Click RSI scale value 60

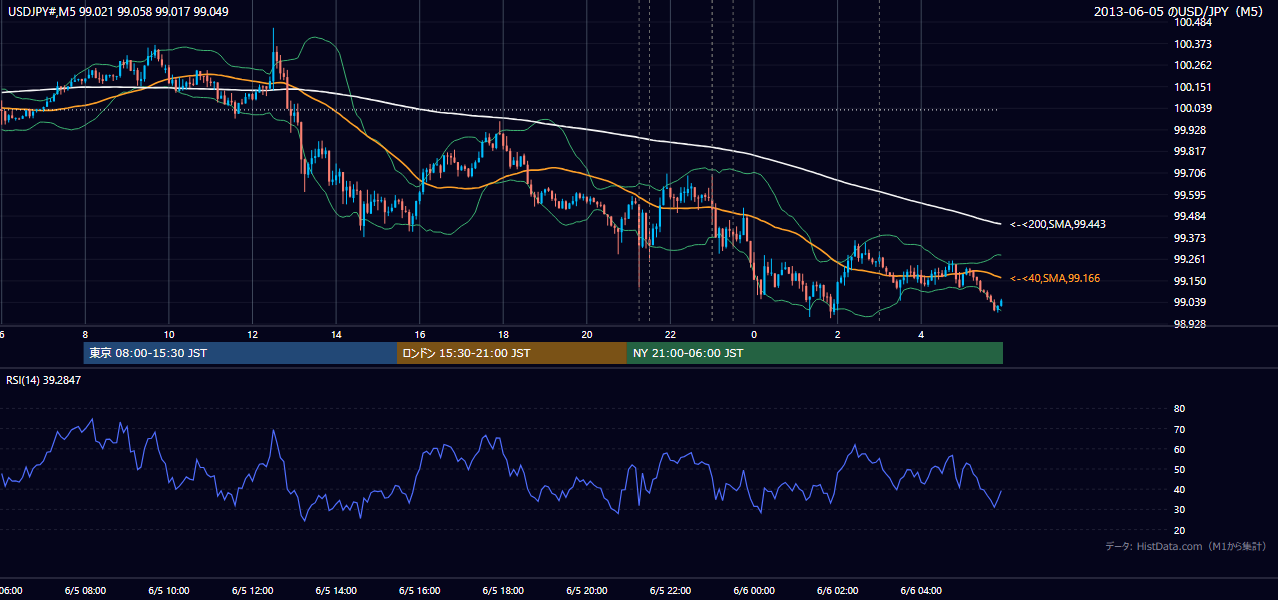click(x=1180, y=449)
